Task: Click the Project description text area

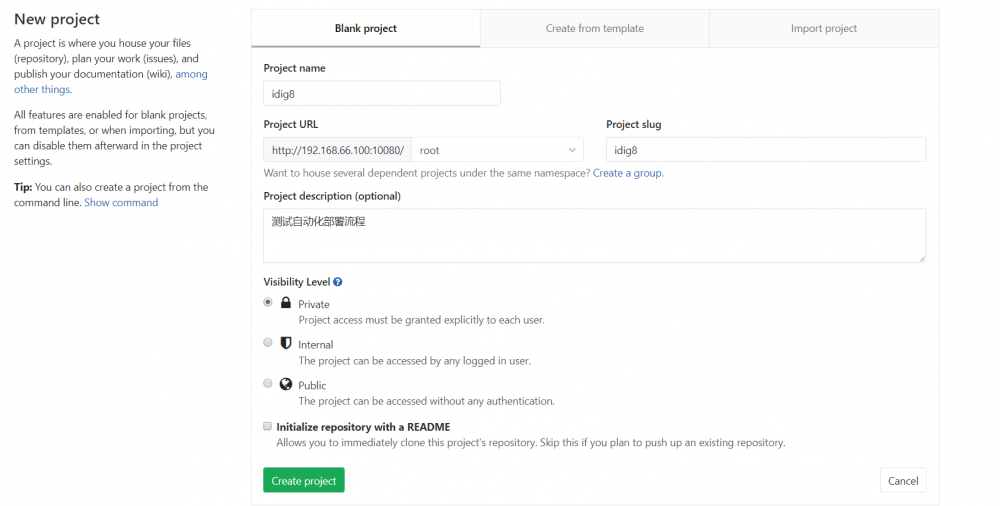Action: (594, 235)
